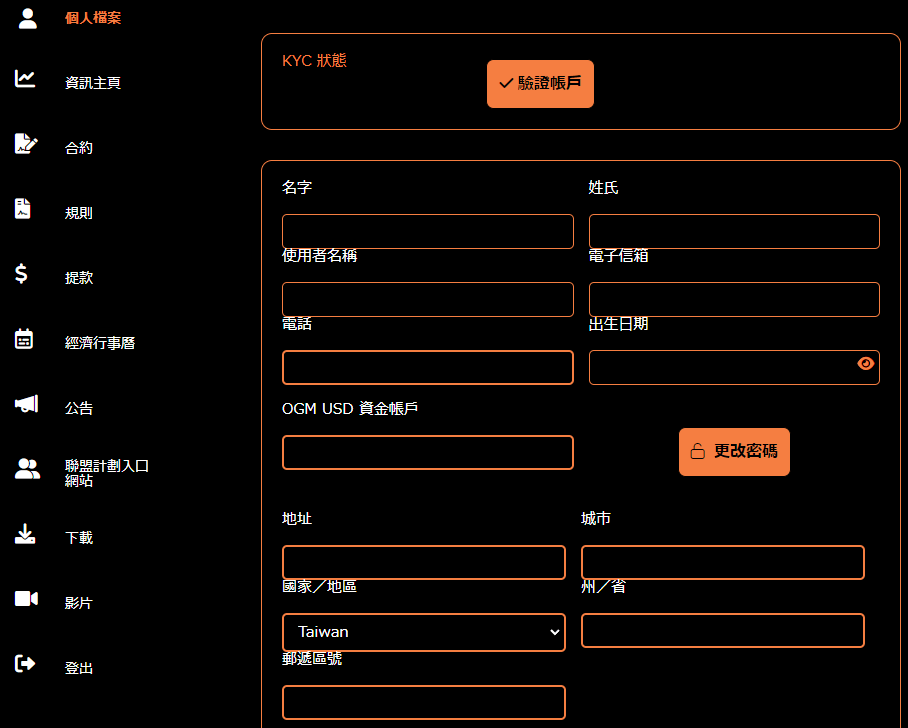Click the 下載 download icon
Image resolution: width=908 pixels, height=728 pixels.
pyautogui.click(x=27, y=536)
